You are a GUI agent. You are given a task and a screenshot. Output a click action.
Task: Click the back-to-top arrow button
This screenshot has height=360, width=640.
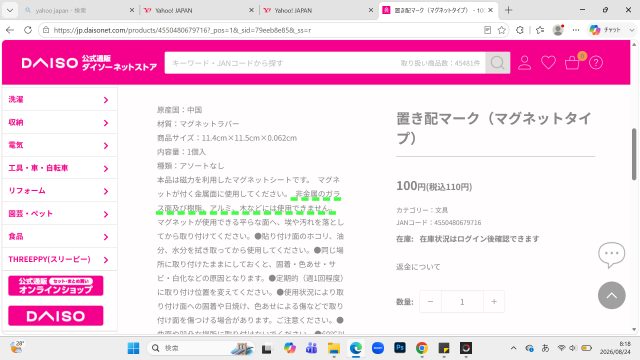(611, 295)
